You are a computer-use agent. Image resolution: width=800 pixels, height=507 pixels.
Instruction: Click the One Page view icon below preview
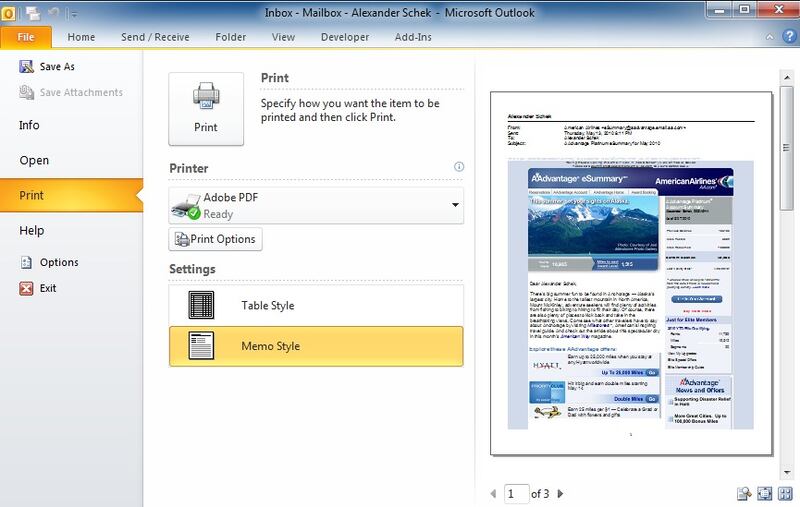coord(765,493)
